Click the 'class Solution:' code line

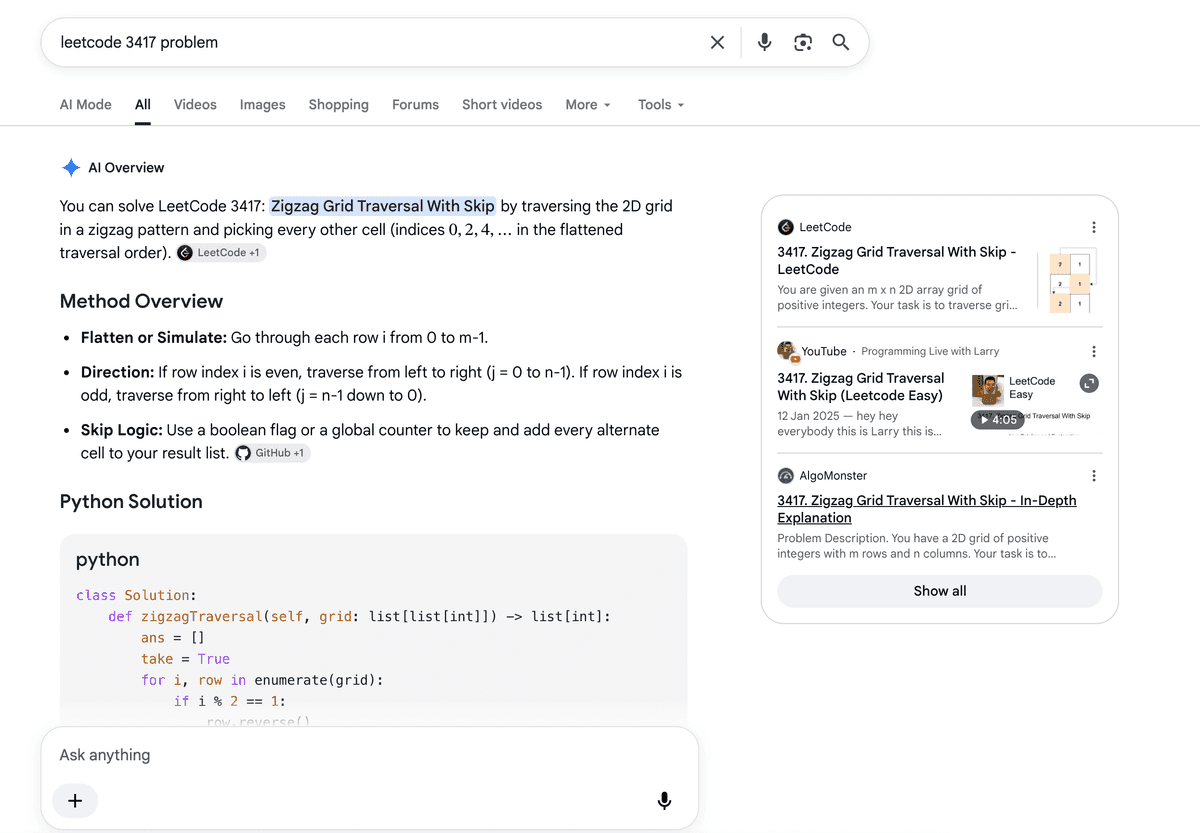136,595
